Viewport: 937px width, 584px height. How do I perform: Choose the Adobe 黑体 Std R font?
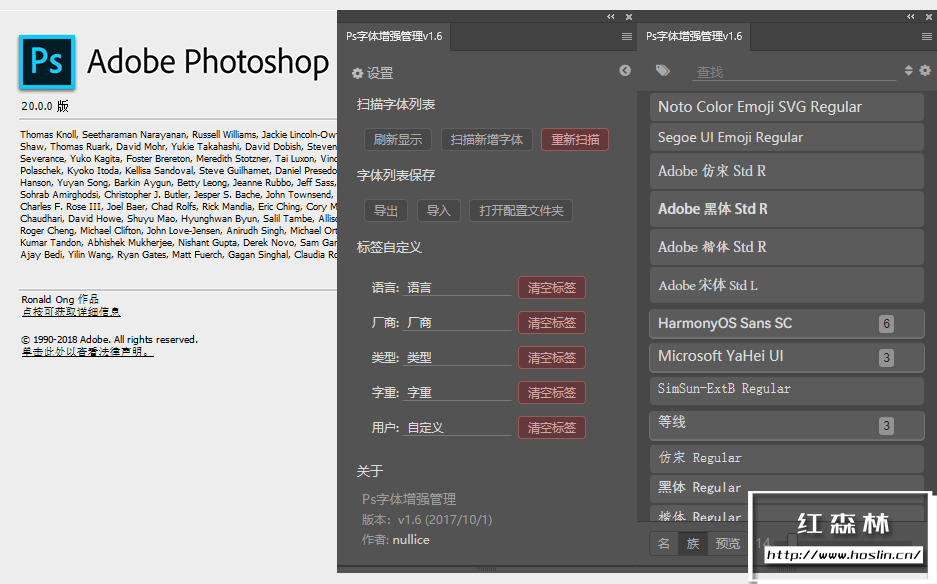786,209
